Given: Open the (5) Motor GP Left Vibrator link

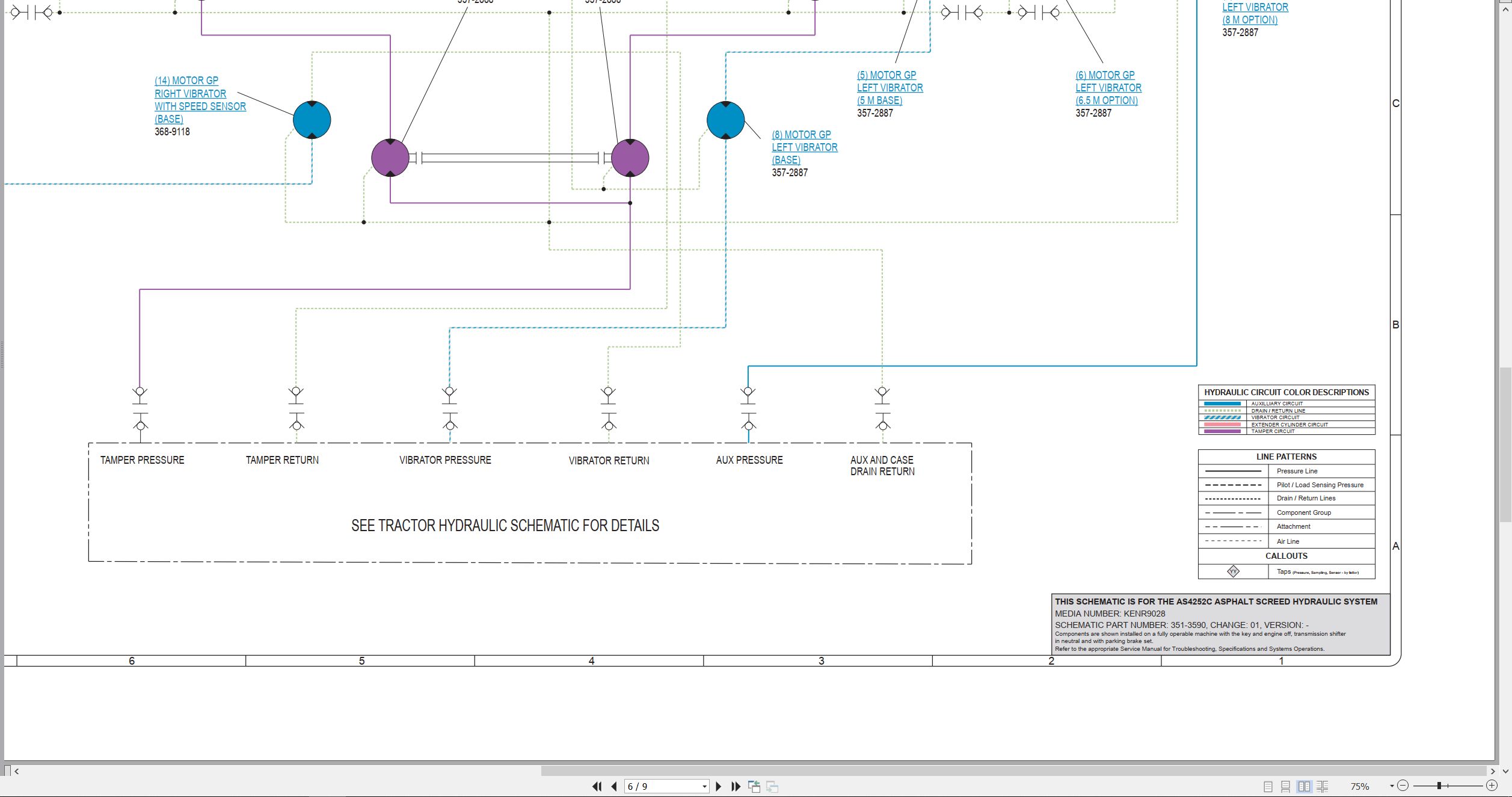Looking at the screenshot, I should coord(890,88).
